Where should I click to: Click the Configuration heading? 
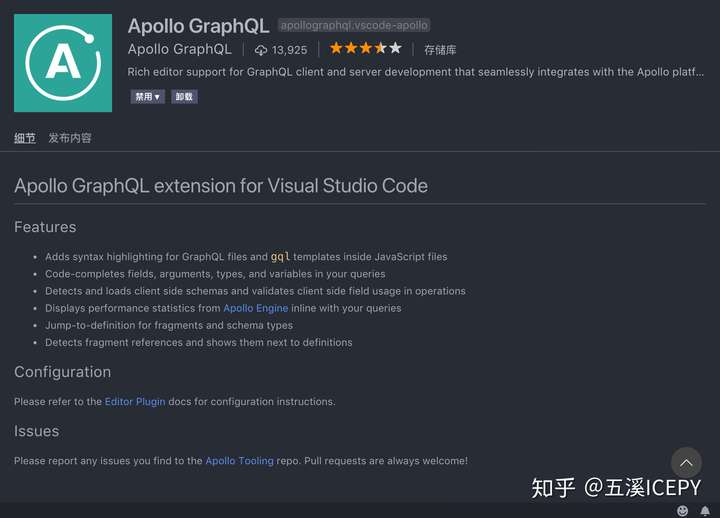tap(62, 372)
